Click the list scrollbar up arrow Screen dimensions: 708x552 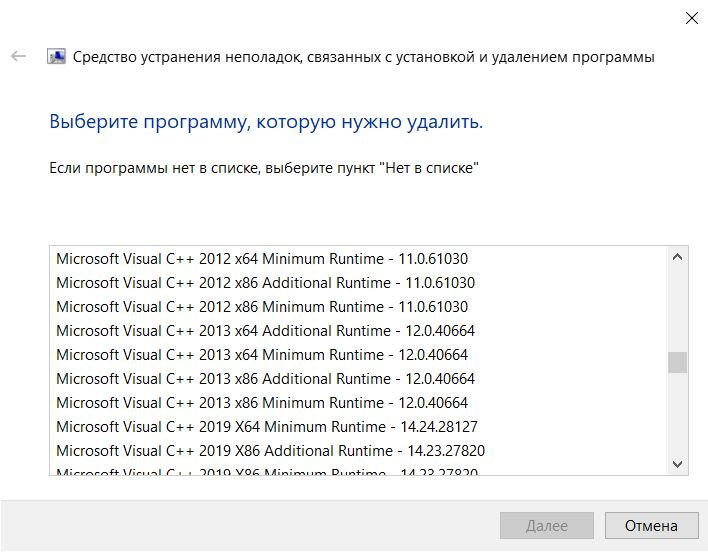tap(677, 257)
